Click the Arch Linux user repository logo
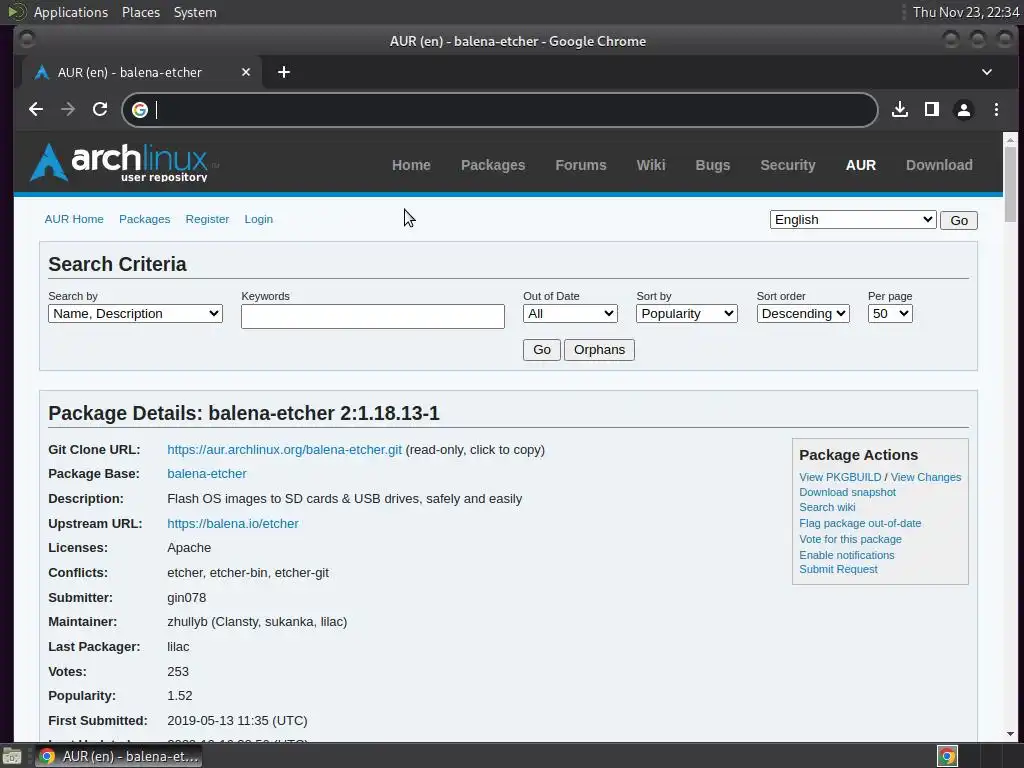The width and height of the screenshot is (1024, 768). tap(119, 163)
